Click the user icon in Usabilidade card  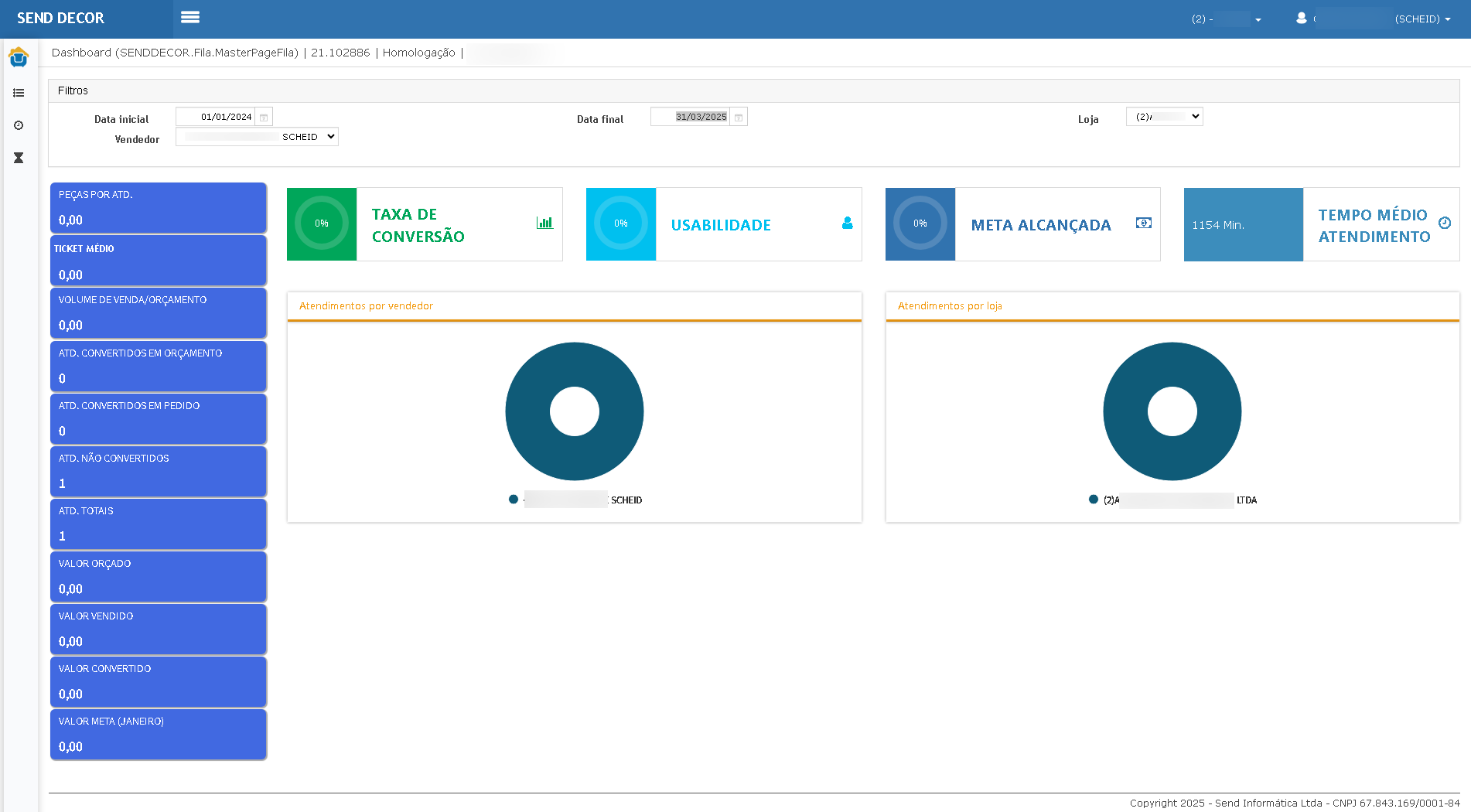(848, 223)
